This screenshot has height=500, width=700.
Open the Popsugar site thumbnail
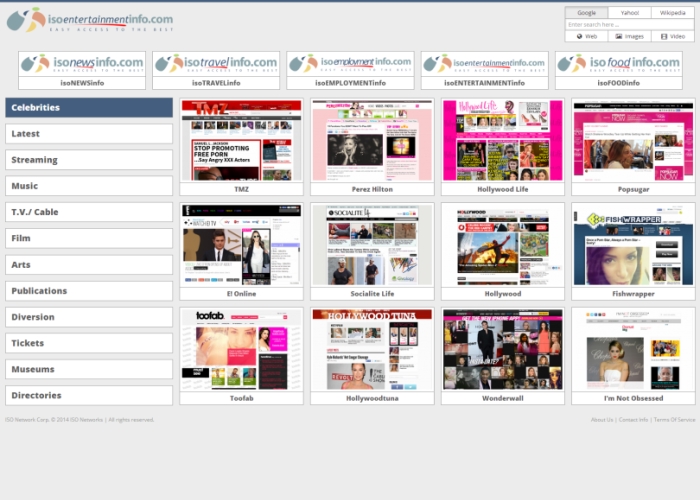(x=633, y=141)
